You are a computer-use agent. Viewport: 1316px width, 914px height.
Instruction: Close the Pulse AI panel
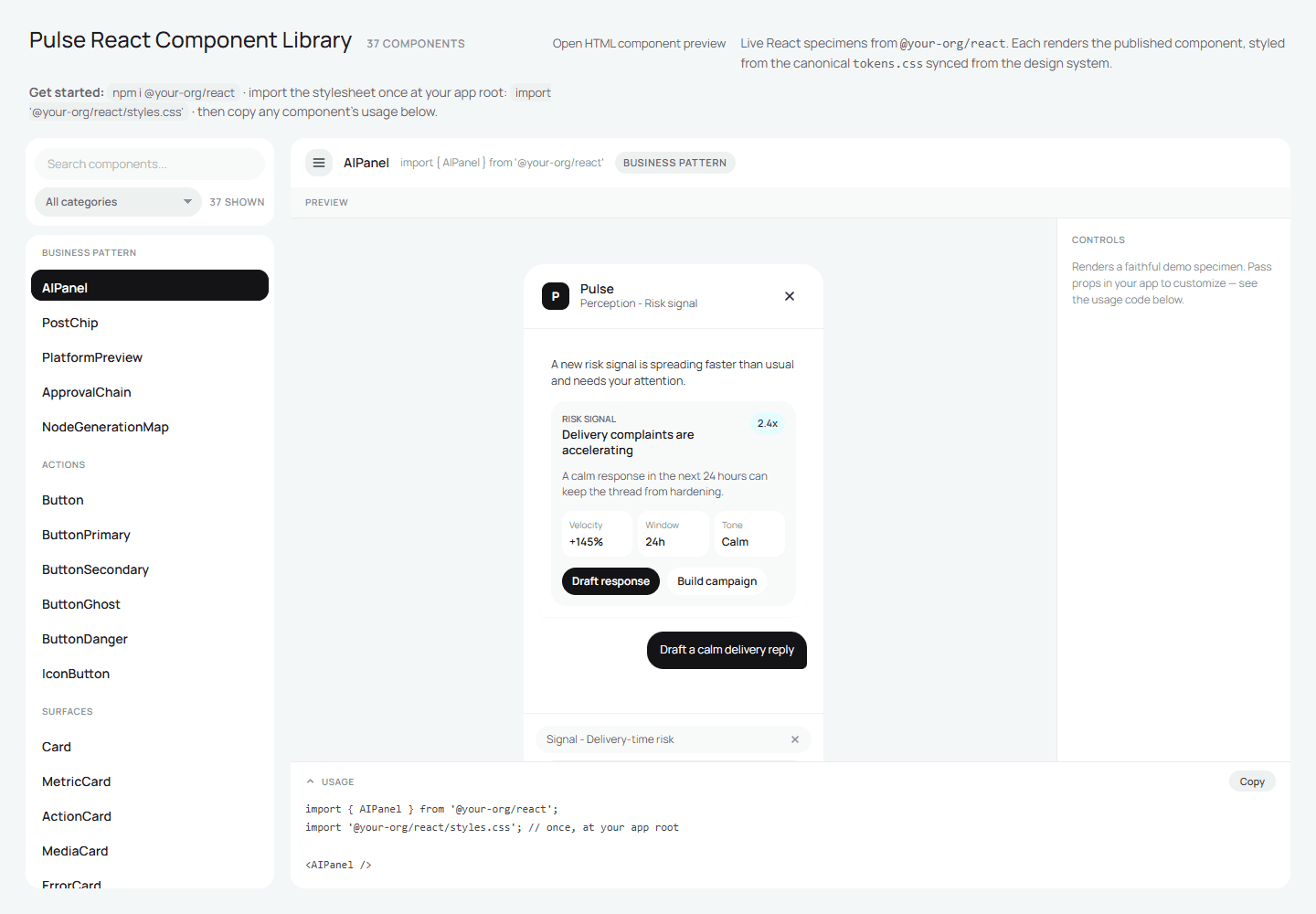point(790,296)
